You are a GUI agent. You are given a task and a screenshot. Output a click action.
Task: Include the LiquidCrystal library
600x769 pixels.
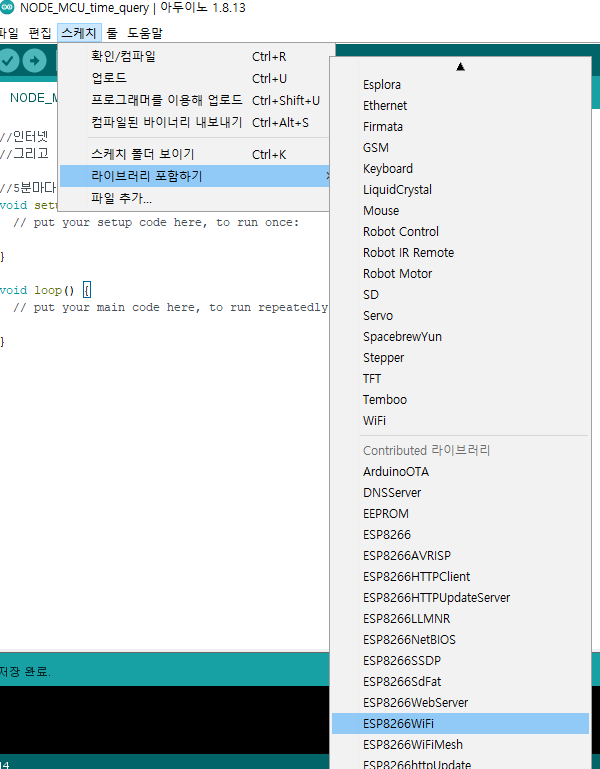(460, 189)
